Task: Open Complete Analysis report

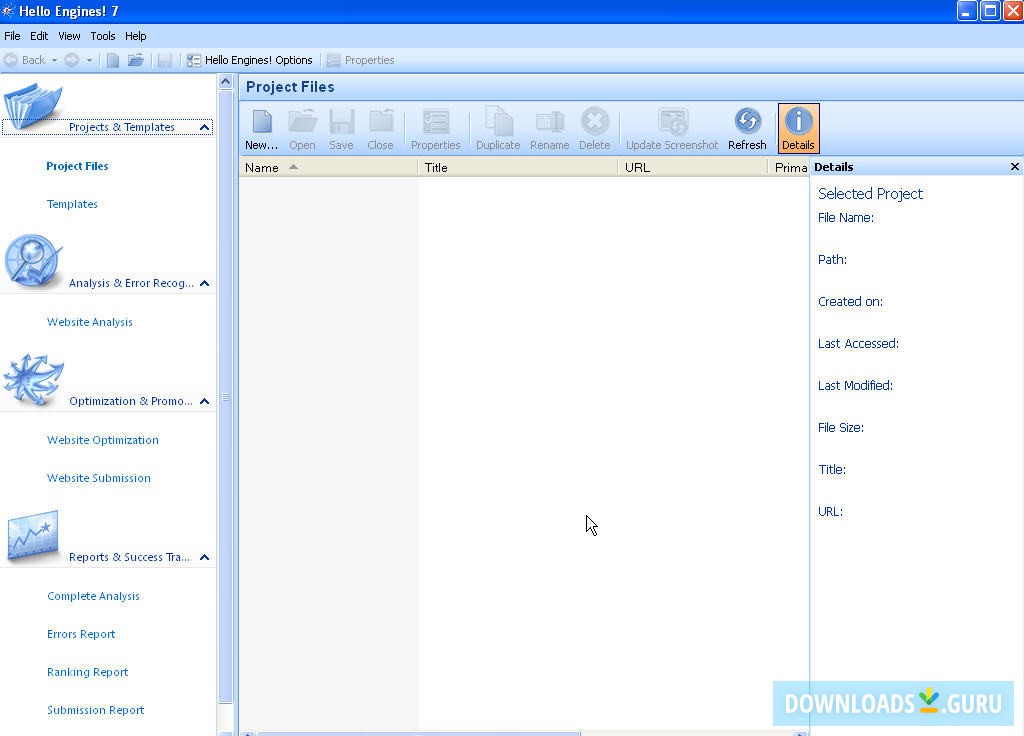Action: click(x=93, y=596)
